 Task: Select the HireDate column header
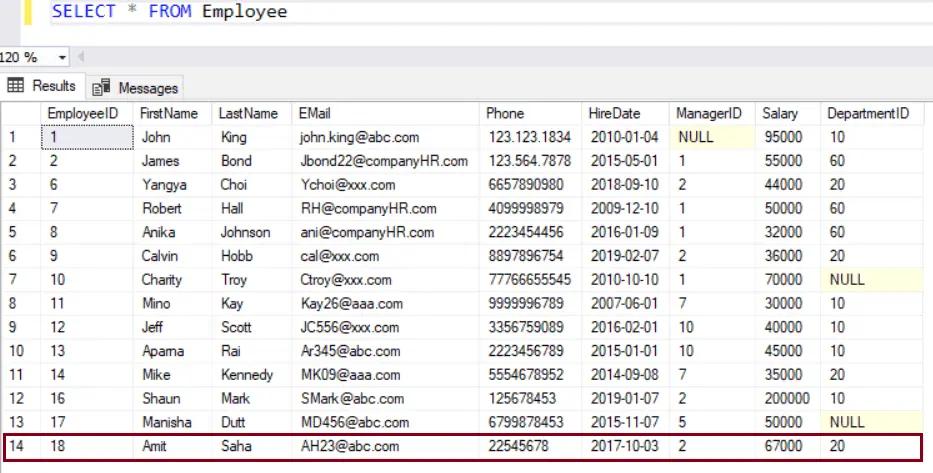click(614, 113)
